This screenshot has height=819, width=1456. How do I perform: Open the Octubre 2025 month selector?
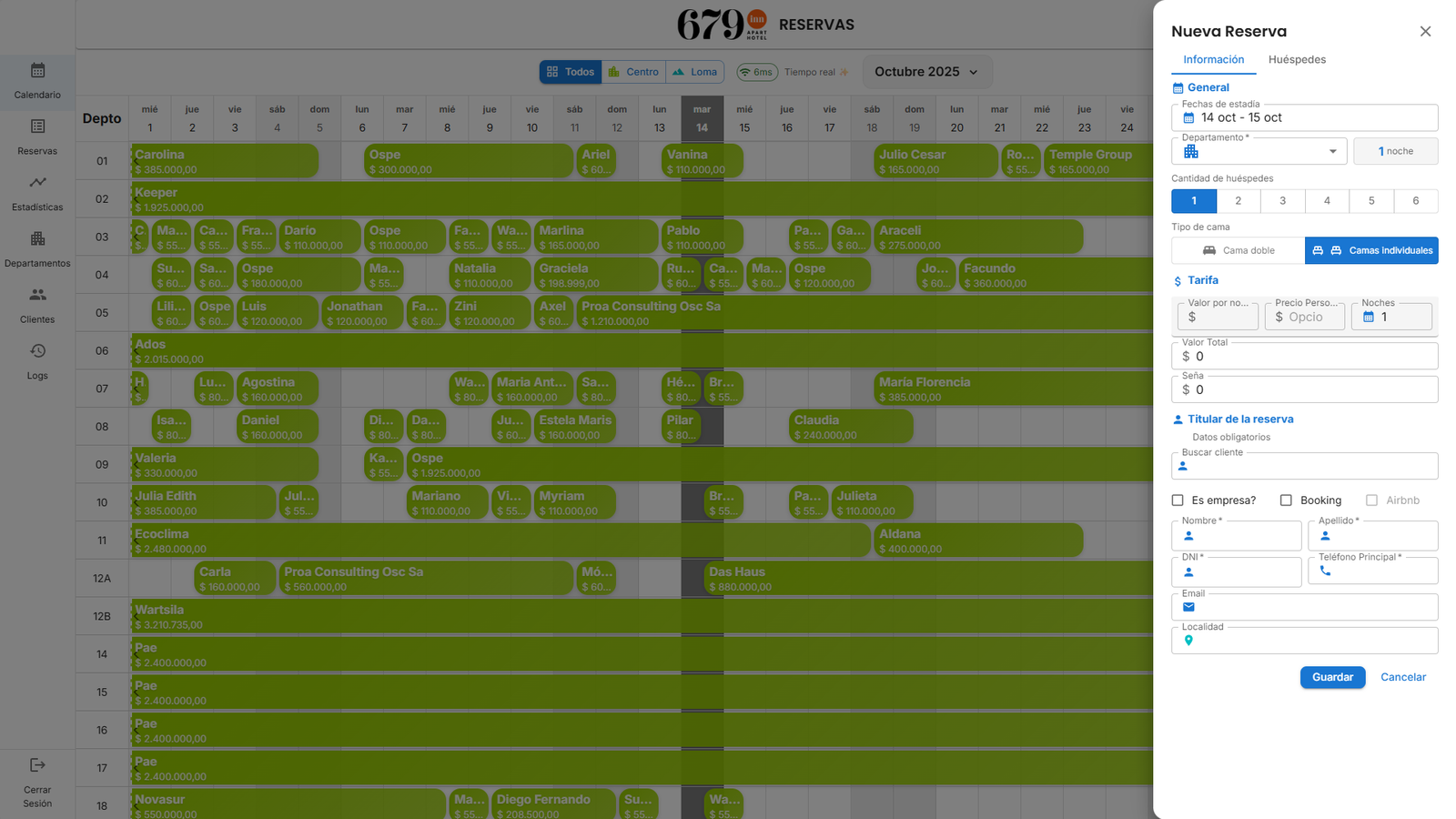click(925, 72)
